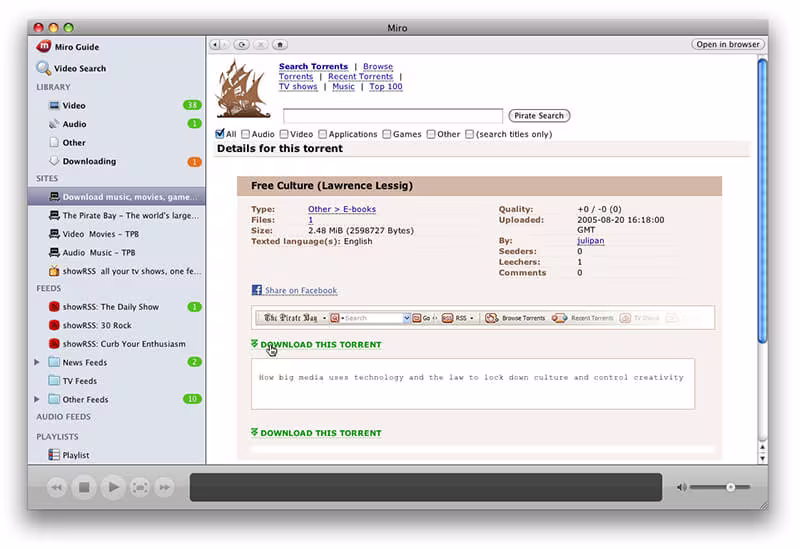Check the Audio category checkbox

[x=245, y=134]
